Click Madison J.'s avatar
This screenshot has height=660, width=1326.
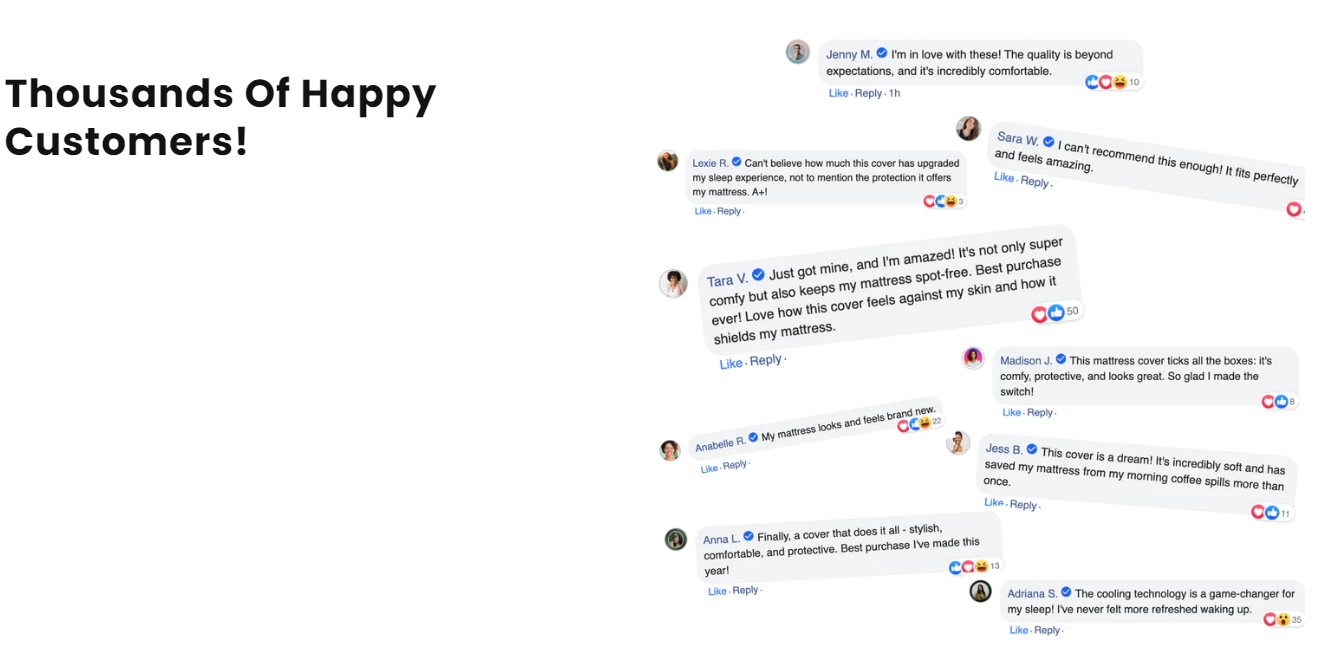click(973, 358)
